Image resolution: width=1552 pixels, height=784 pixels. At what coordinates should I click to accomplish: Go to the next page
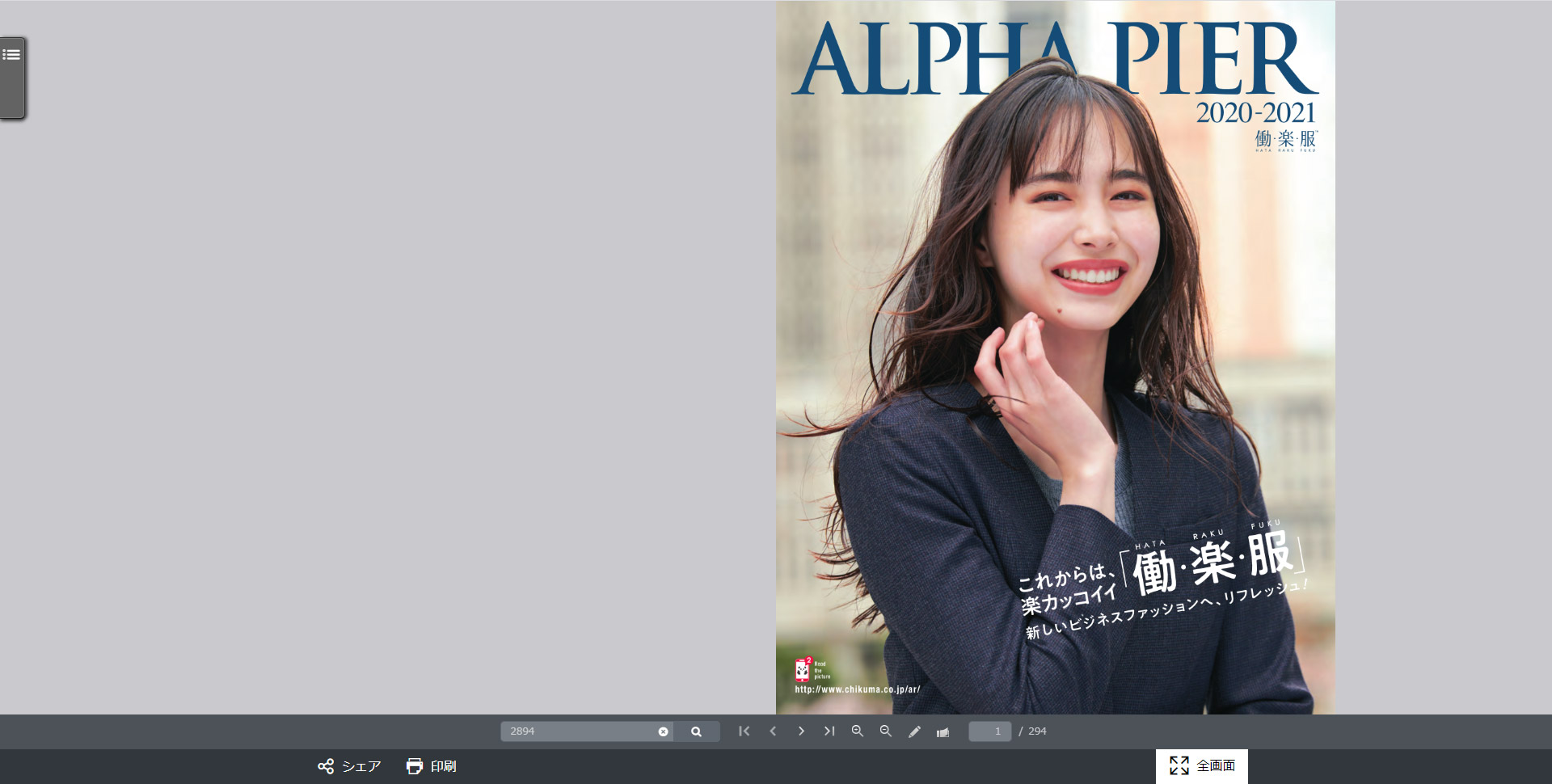801,731
